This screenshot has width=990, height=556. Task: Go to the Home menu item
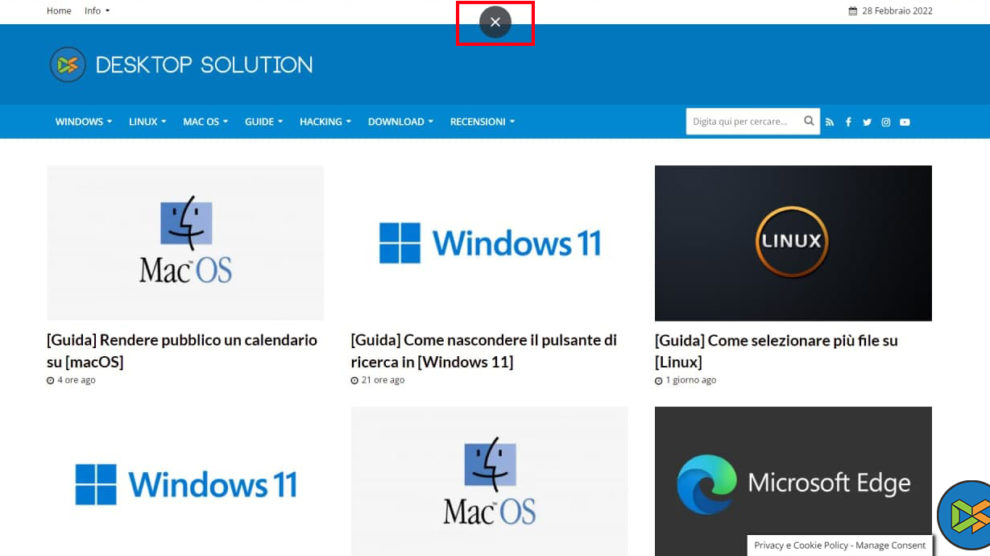(59, 11)
